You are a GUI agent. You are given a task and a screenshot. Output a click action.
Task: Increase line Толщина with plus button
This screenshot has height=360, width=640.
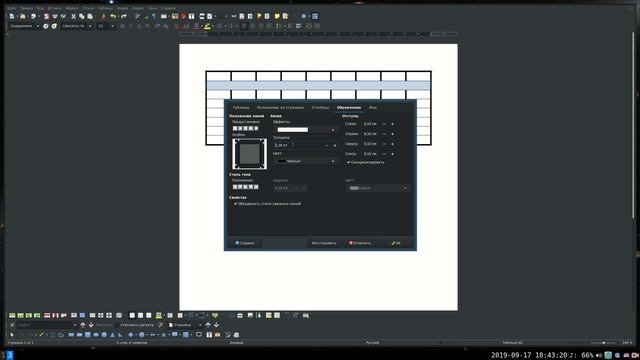335,145
